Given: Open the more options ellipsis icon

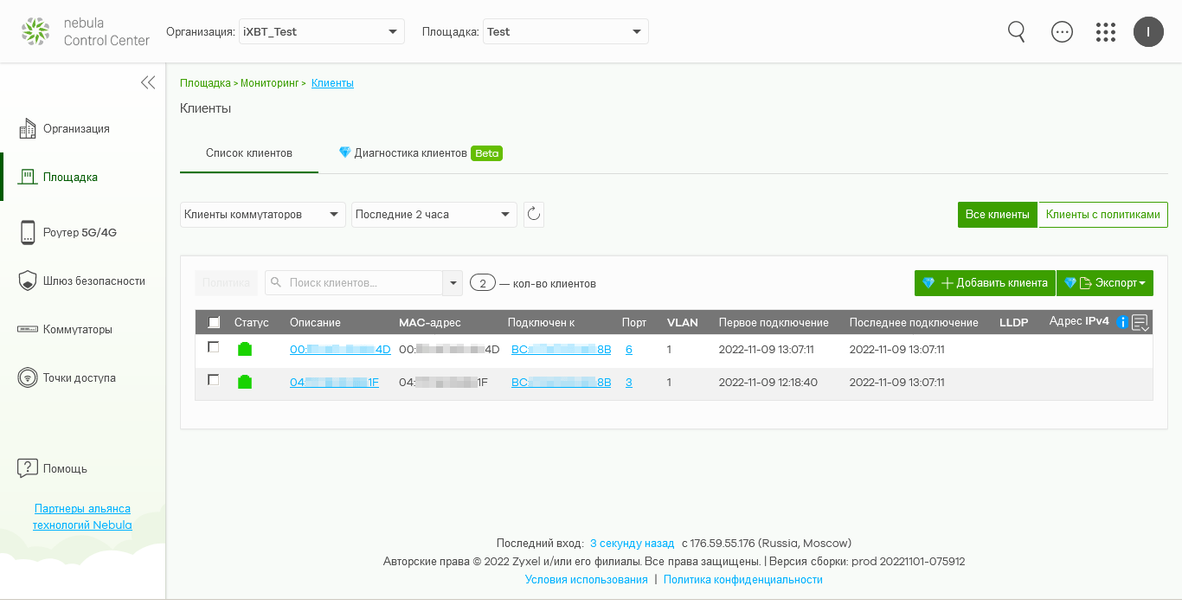Looking at the screenshot, I should (x=1061, y=32).
